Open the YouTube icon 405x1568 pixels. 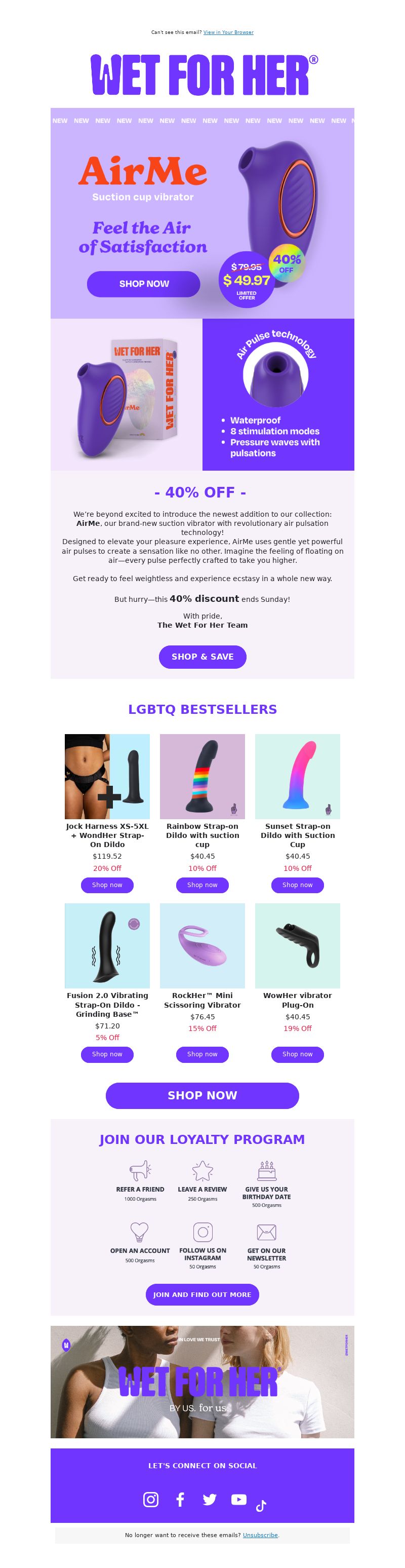(239, 1499)
